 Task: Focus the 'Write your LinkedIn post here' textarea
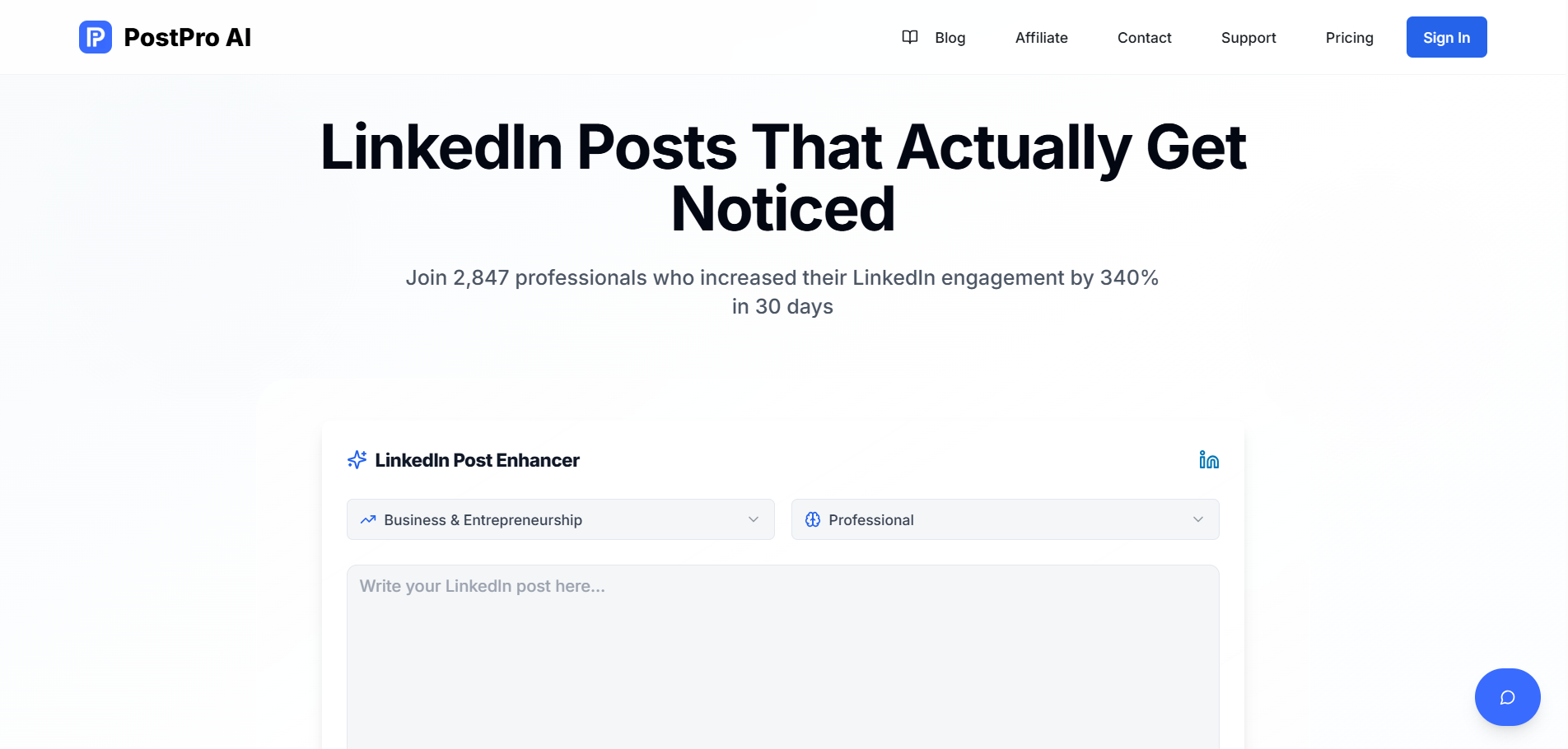point(783,657)
